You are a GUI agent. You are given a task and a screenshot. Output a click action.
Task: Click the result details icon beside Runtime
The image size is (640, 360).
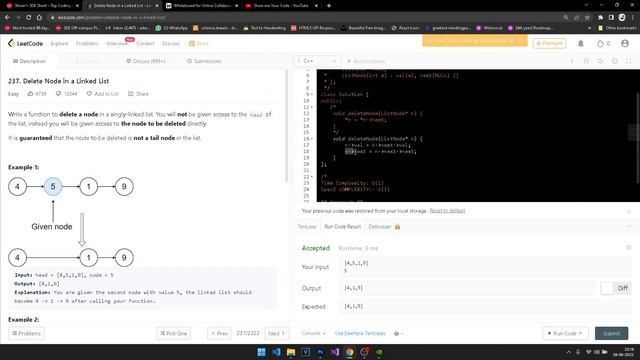[x=629, y=248]
